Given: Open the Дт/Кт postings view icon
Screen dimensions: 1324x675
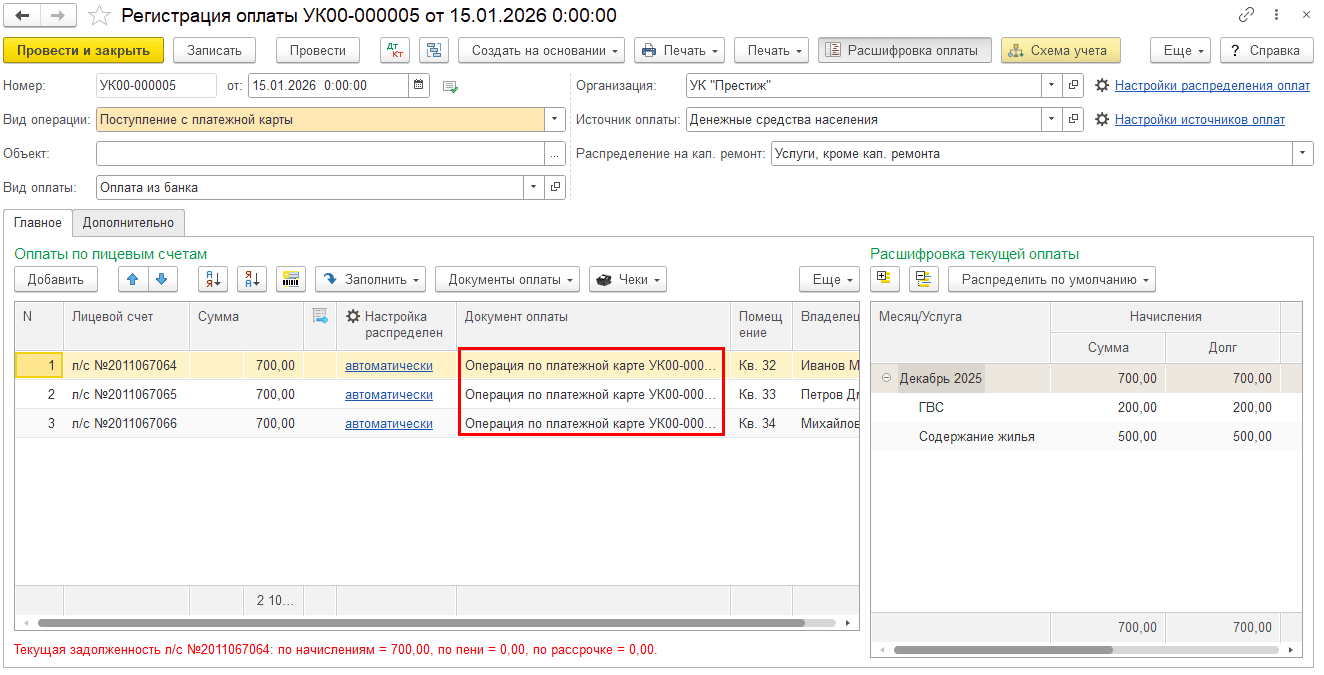Looking at the screenshot, I should click(394, 50).
